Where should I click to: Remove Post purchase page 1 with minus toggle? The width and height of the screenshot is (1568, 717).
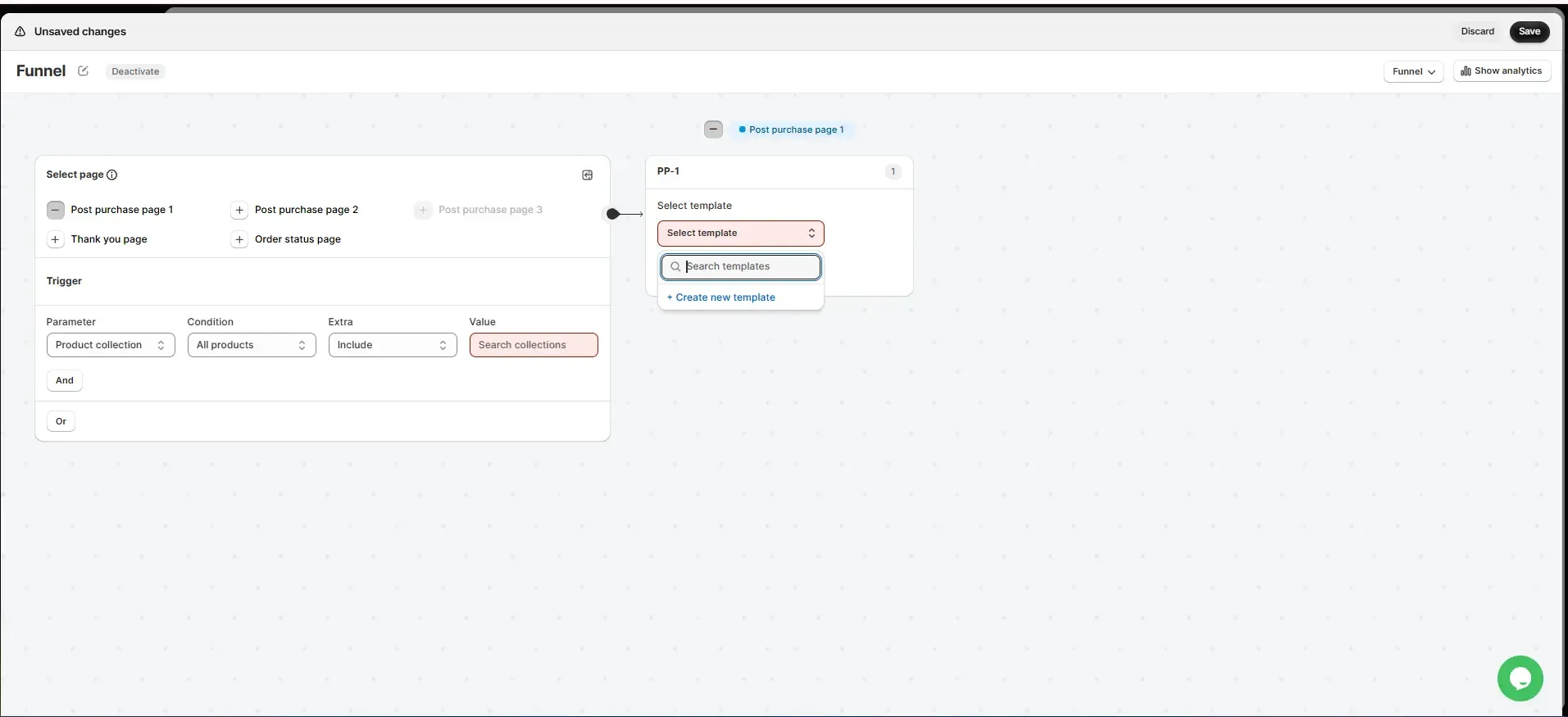[x=55, y=210]
